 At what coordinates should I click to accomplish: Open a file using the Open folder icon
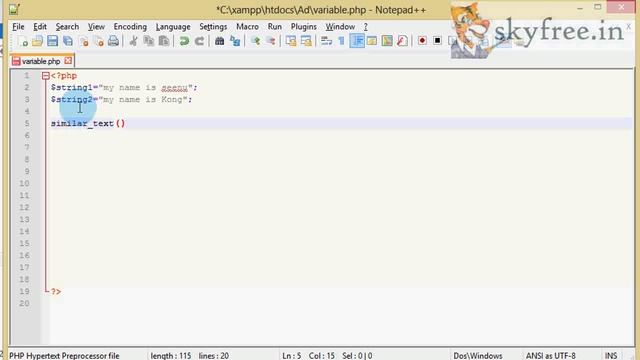37,41
